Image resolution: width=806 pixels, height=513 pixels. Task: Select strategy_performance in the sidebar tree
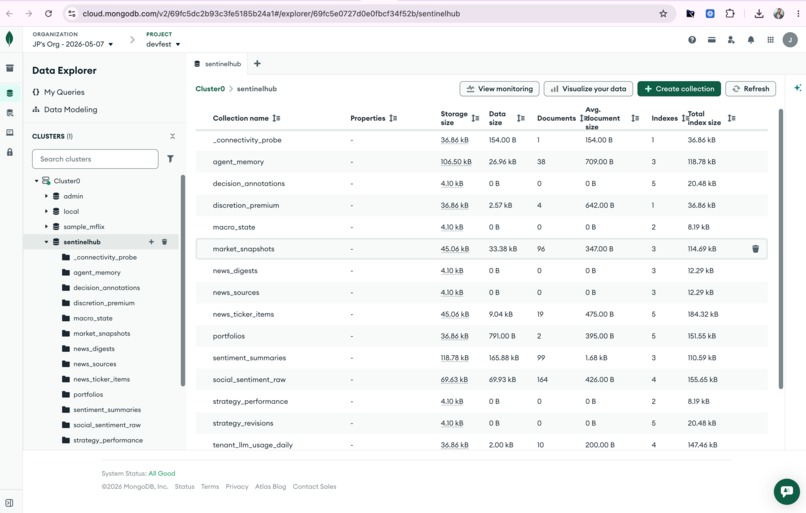tap(108, 440)
